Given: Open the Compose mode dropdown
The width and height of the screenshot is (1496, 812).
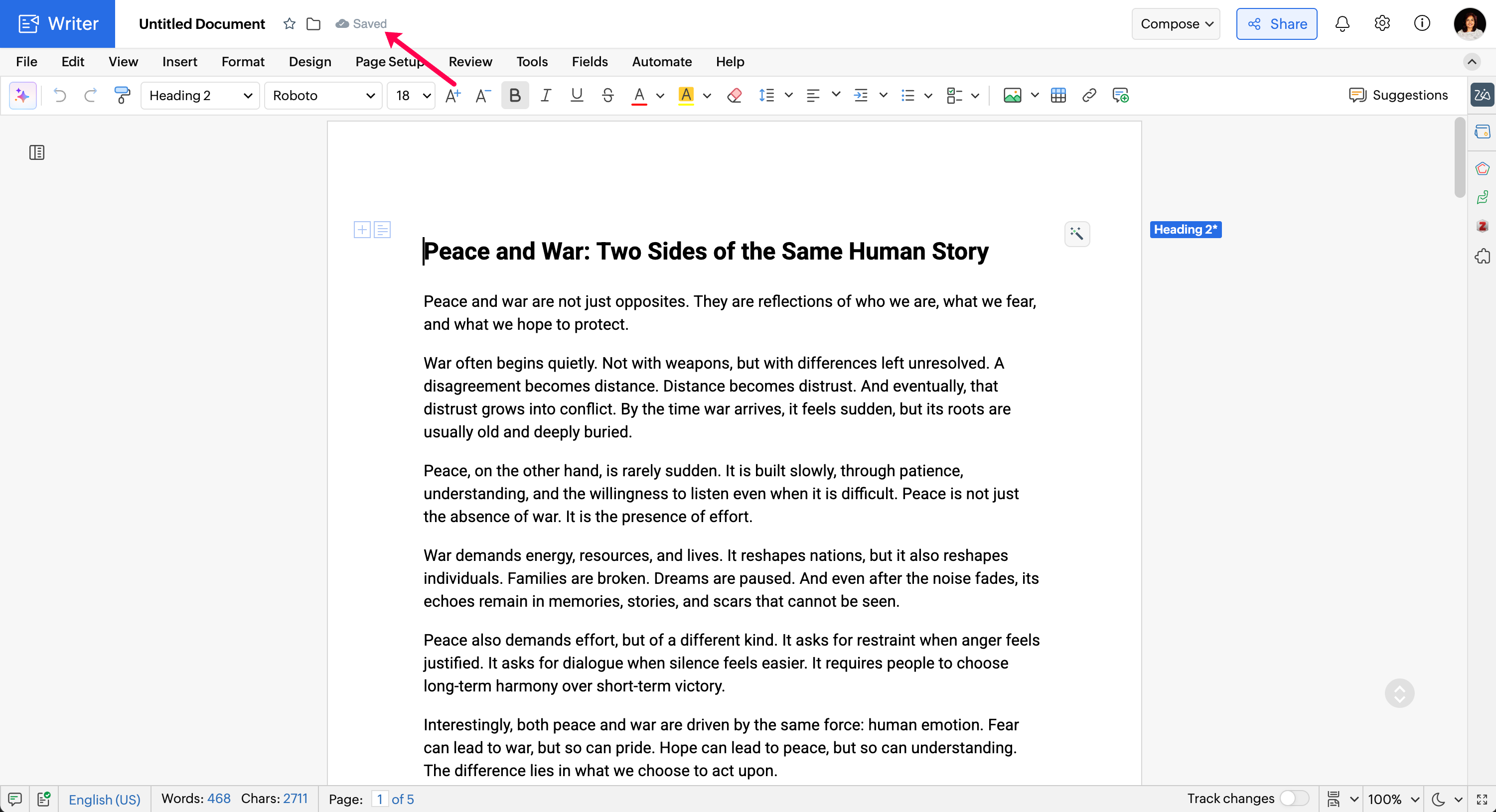Looking at the screenshot, I should (1176, 24).
